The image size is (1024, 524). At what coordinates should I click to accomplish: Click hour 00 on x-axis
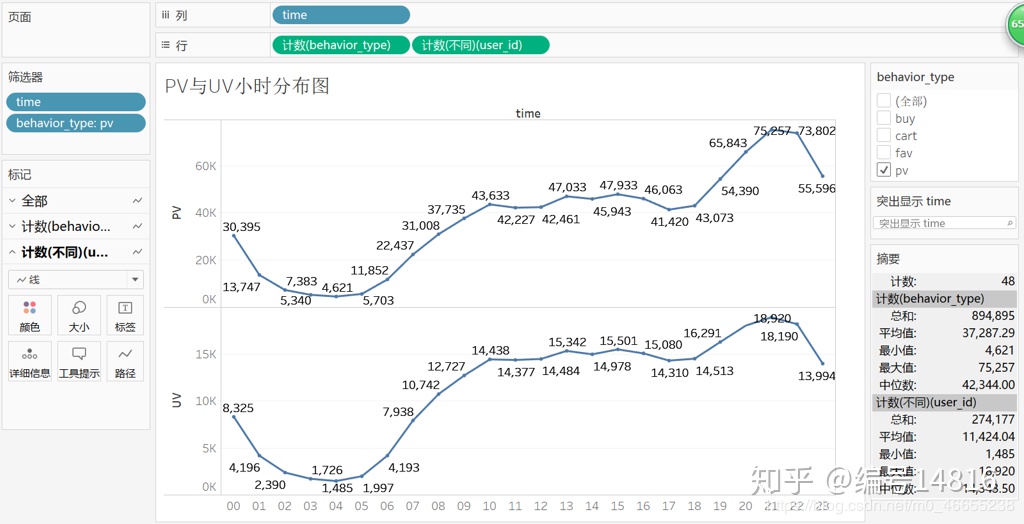point(233,506)
